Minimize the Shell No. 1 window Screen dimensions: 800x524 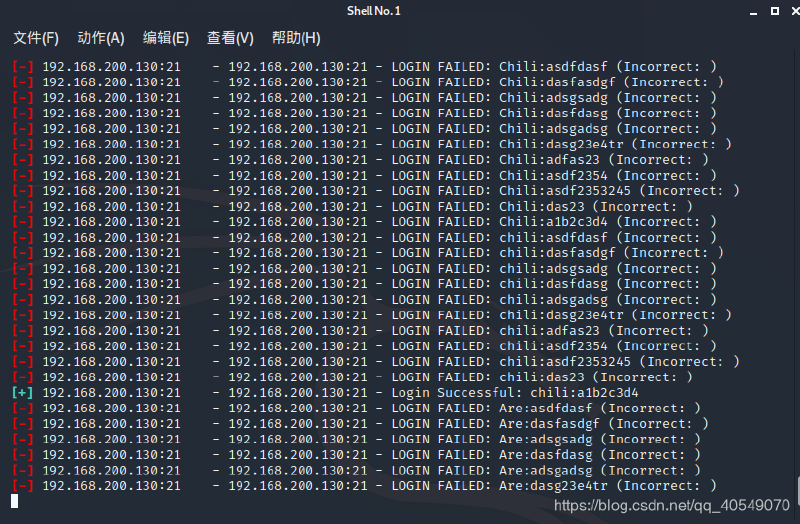(753, 12)
